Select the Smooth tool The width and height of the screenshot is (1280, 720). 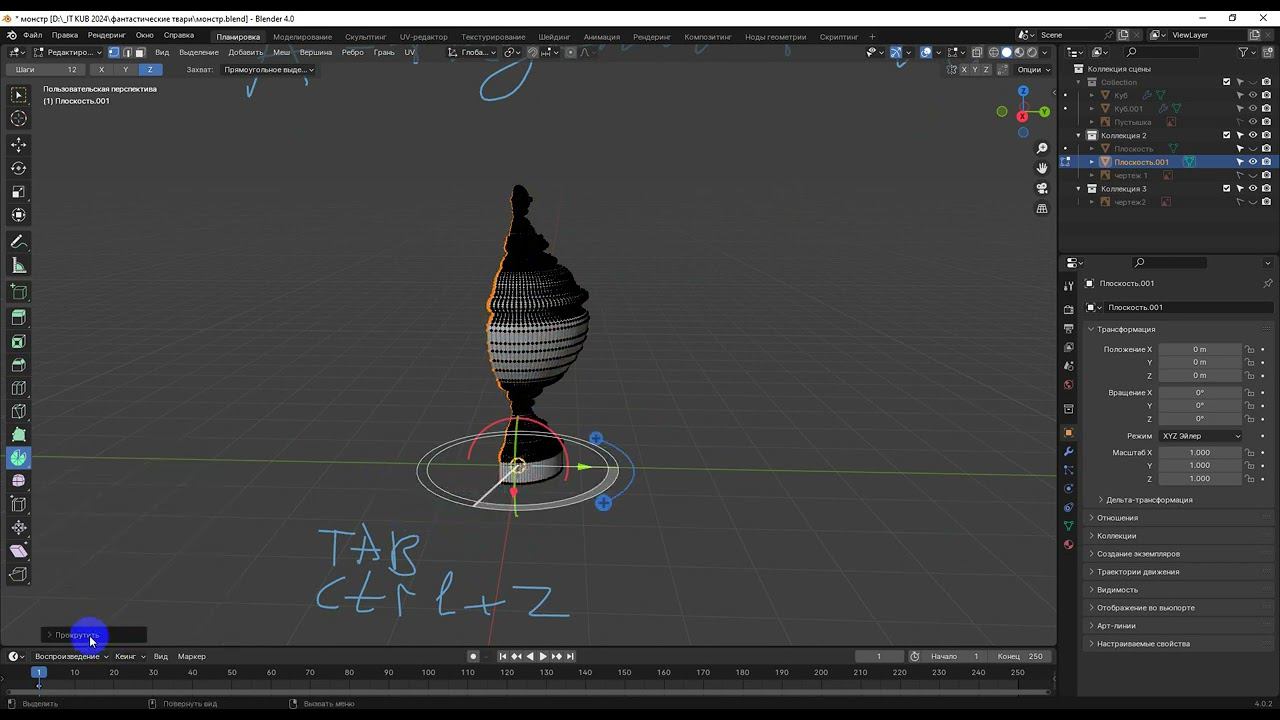click(19, 481)
